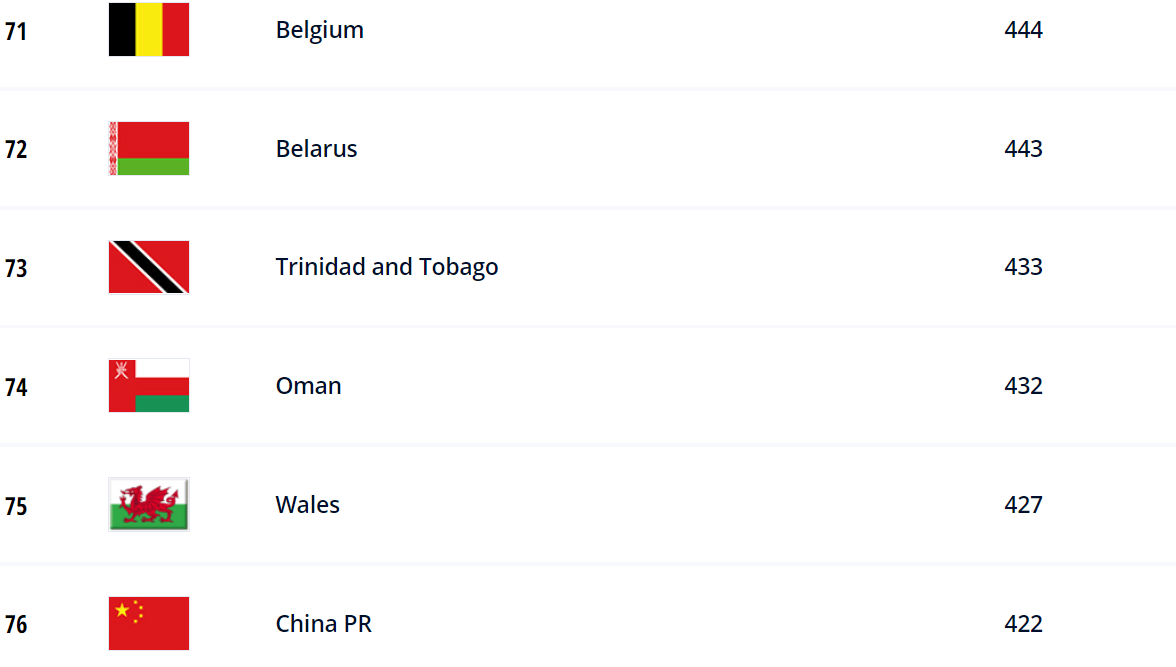Click Belgium's 444 points value
Screen dimensions: 1176x667
[x=1023, y=30]
